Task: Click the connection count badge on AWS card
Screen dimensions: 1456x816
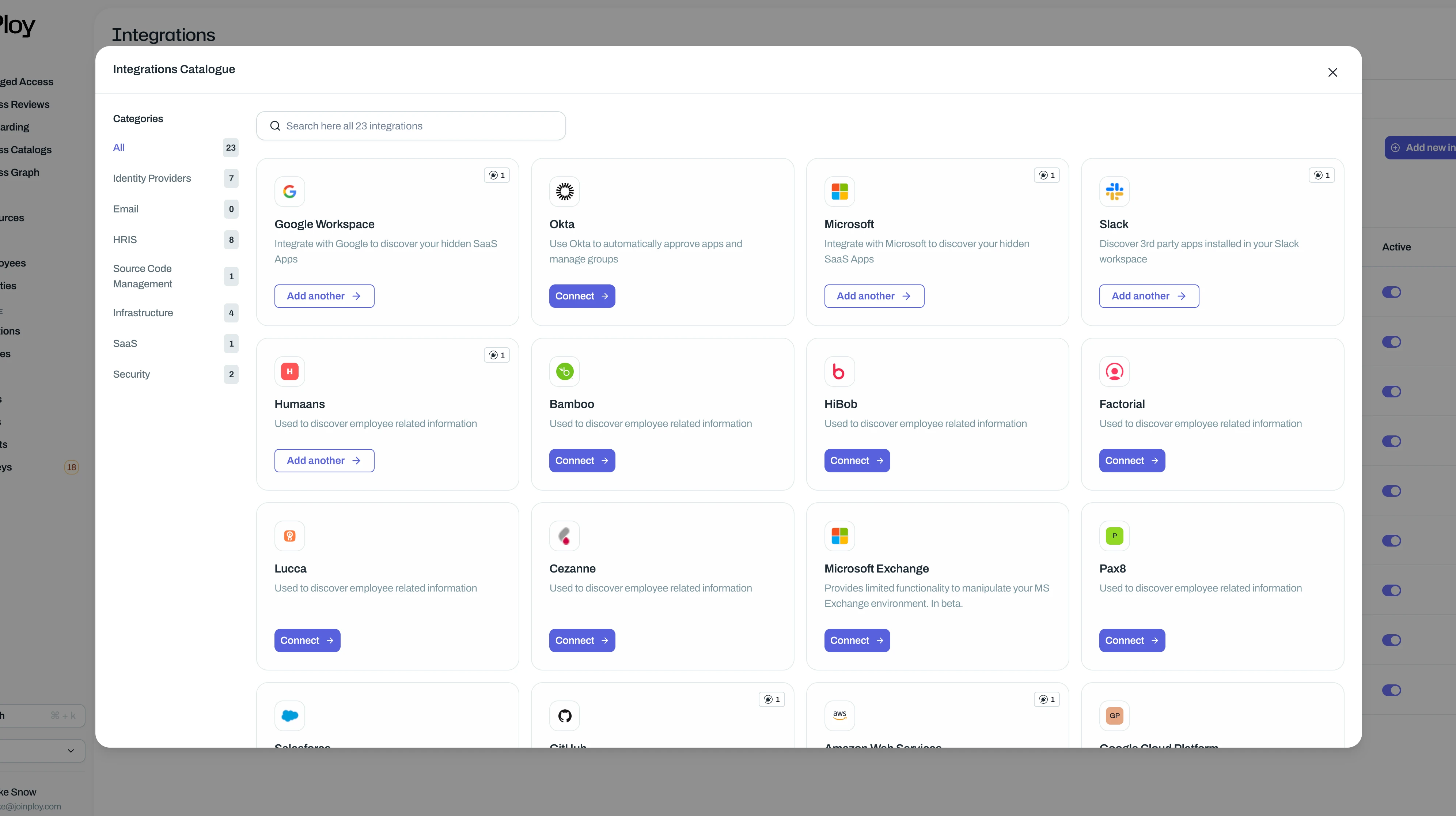Action: pyautogui.click(x=1047, y=699)
